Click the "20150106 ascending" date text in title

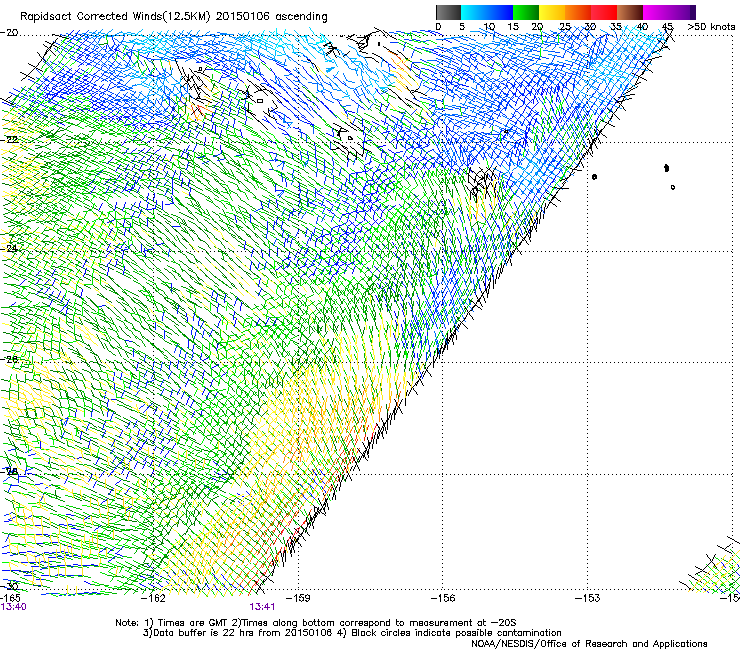tap(272, 17)
